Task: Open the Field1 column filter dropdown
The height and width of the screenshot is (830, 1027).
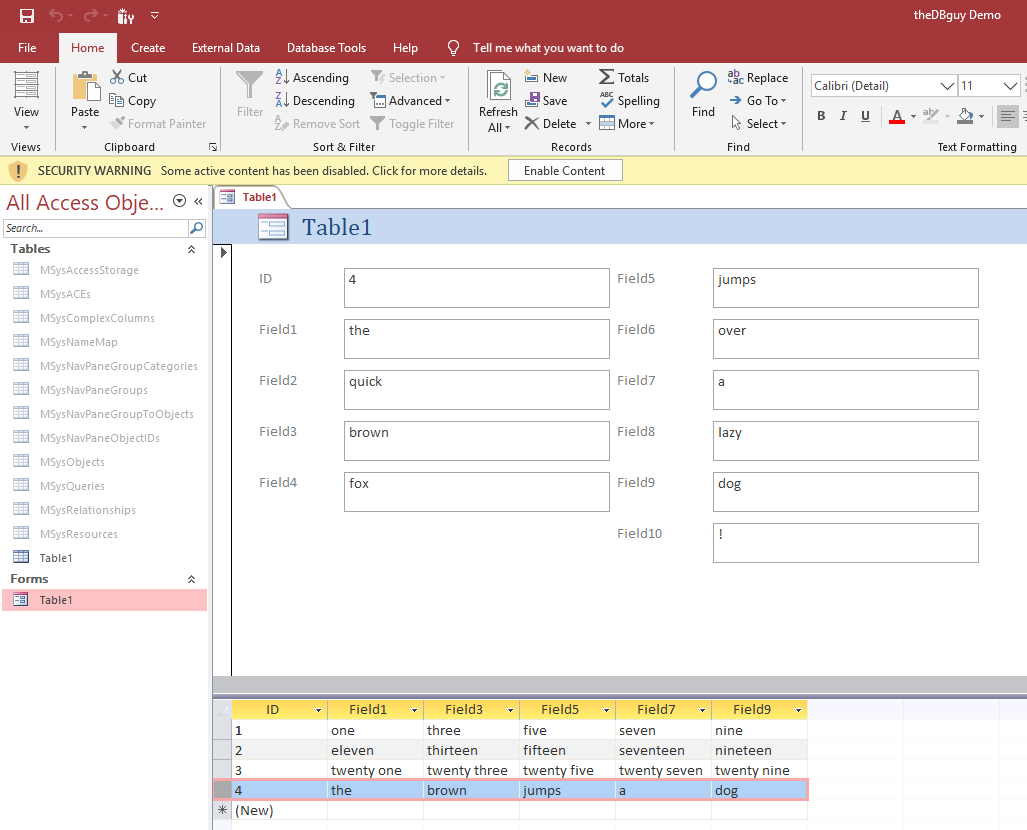Action: 415,710
